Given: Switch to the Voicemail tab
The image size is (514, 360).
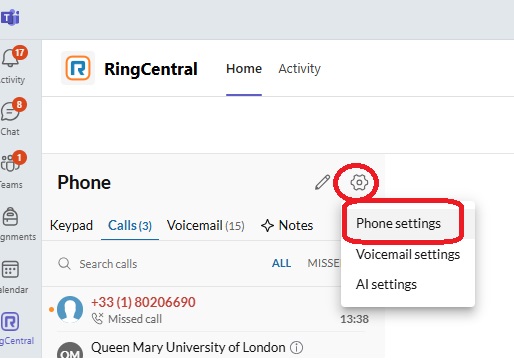Looking at the screenshot, I should coord(206,225).
